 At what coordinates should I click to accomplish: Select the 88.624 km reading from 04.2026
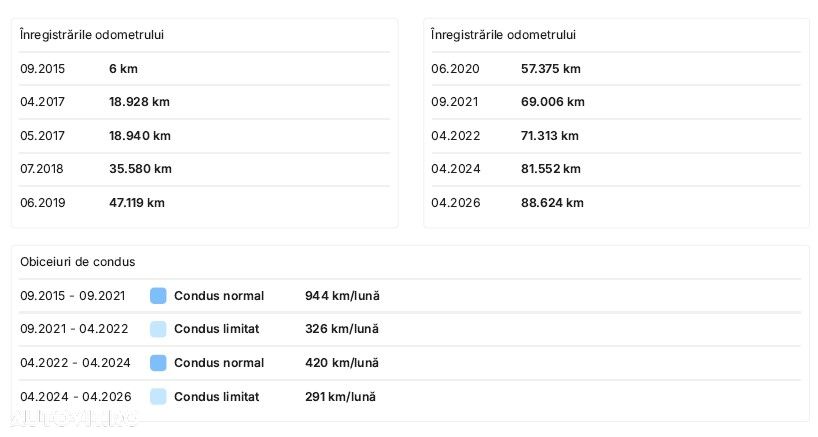552,203
